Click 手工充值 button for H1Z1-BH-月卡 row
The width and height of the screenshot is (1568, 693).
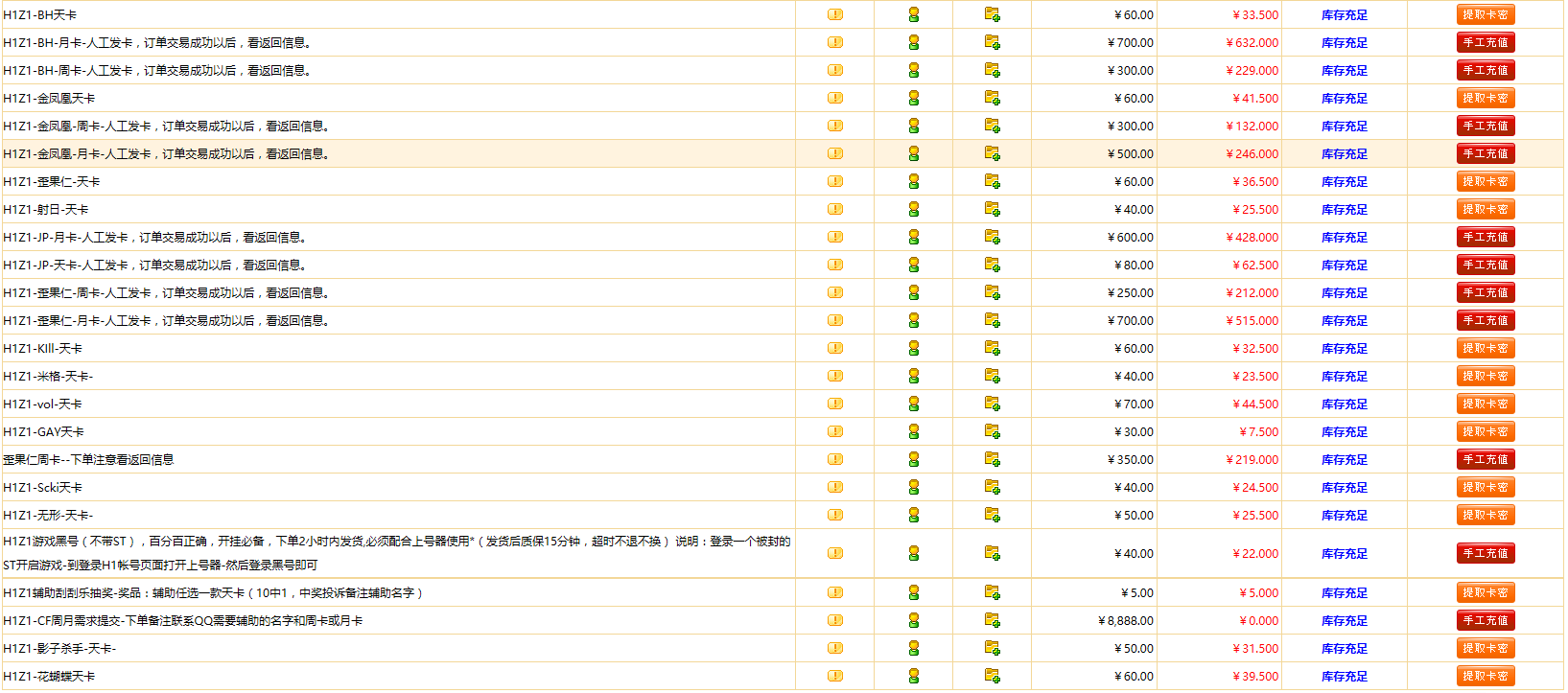coord(1486,42)
